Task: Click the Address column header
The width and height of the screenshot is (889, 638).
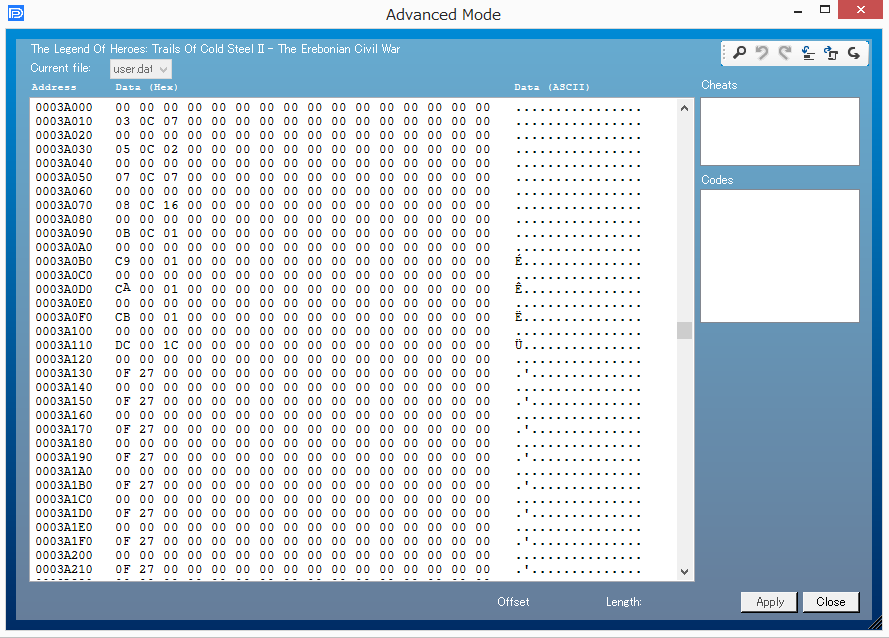Action: 54,87
